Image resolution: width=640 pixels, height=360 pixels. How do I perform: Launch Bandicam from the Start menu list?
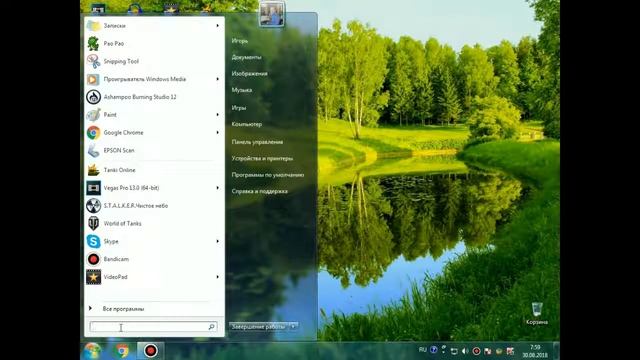click(154, 259)
